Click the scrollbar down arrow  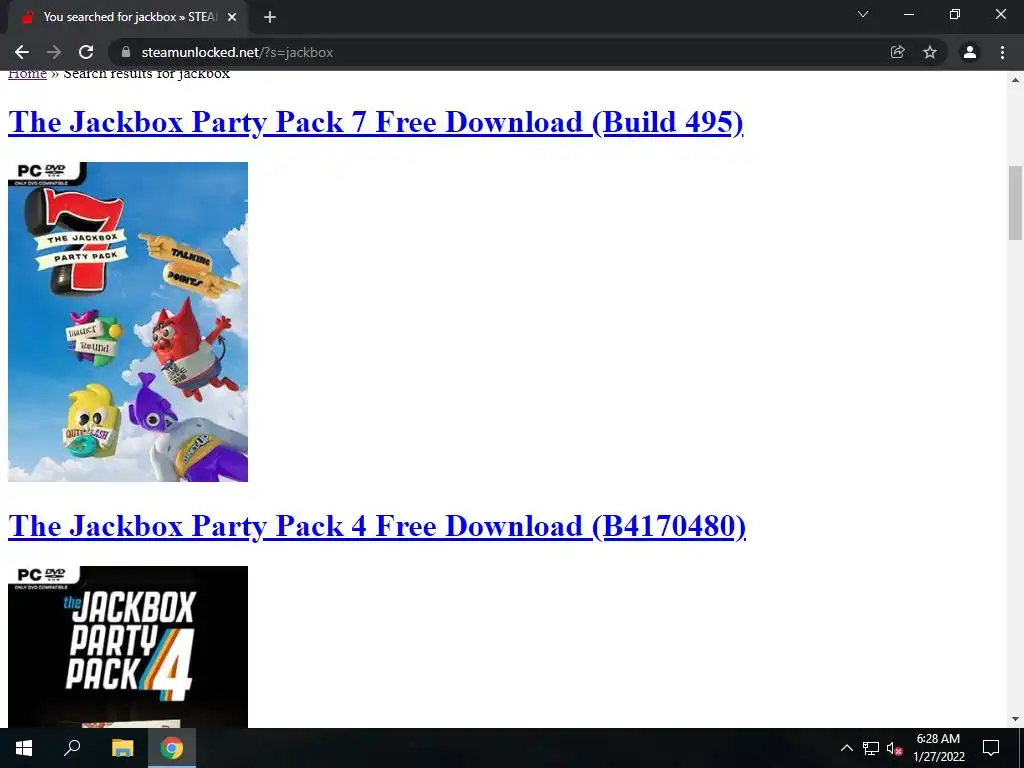coord(1015,719)
